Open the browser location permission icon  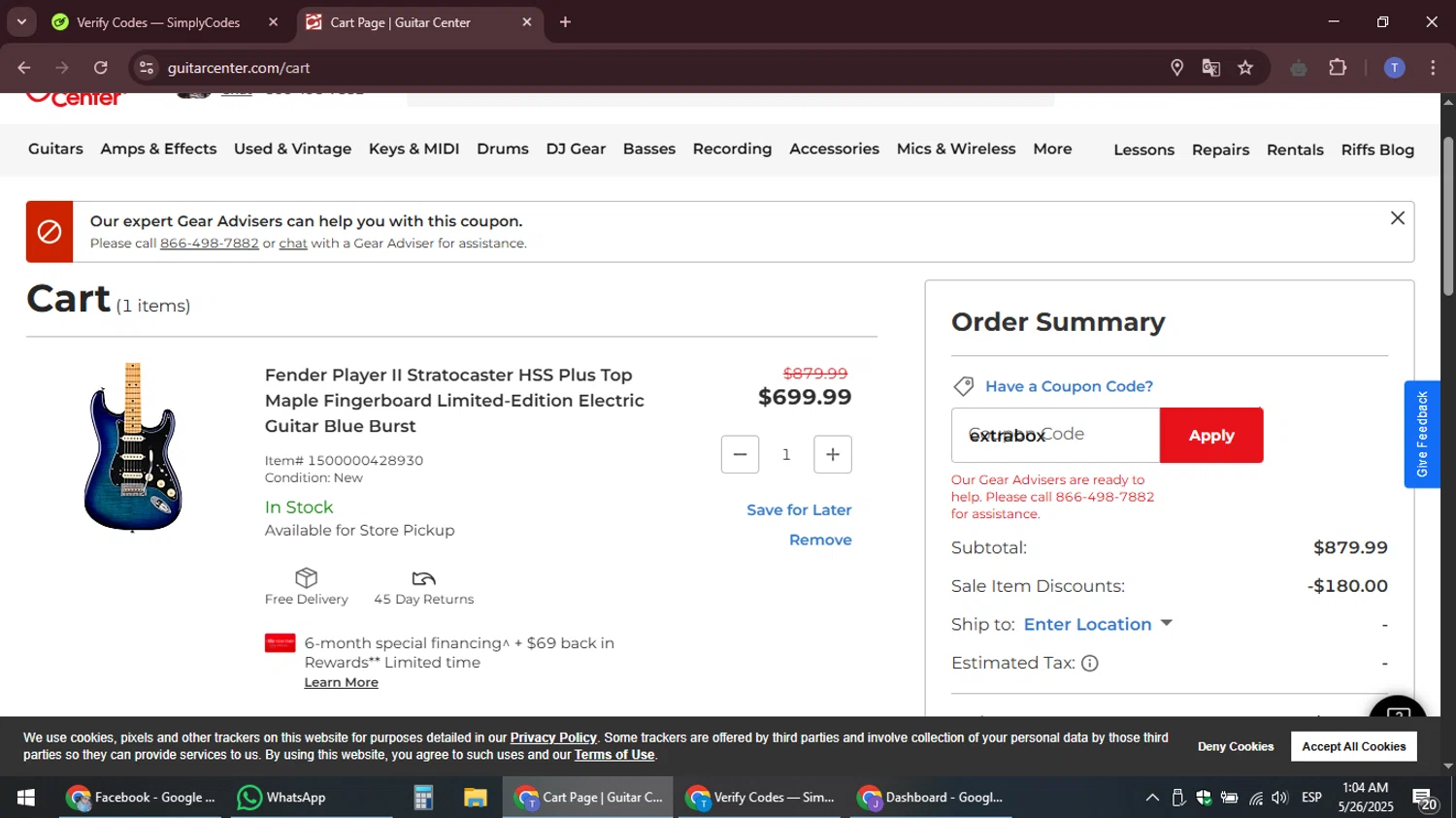1176,68
